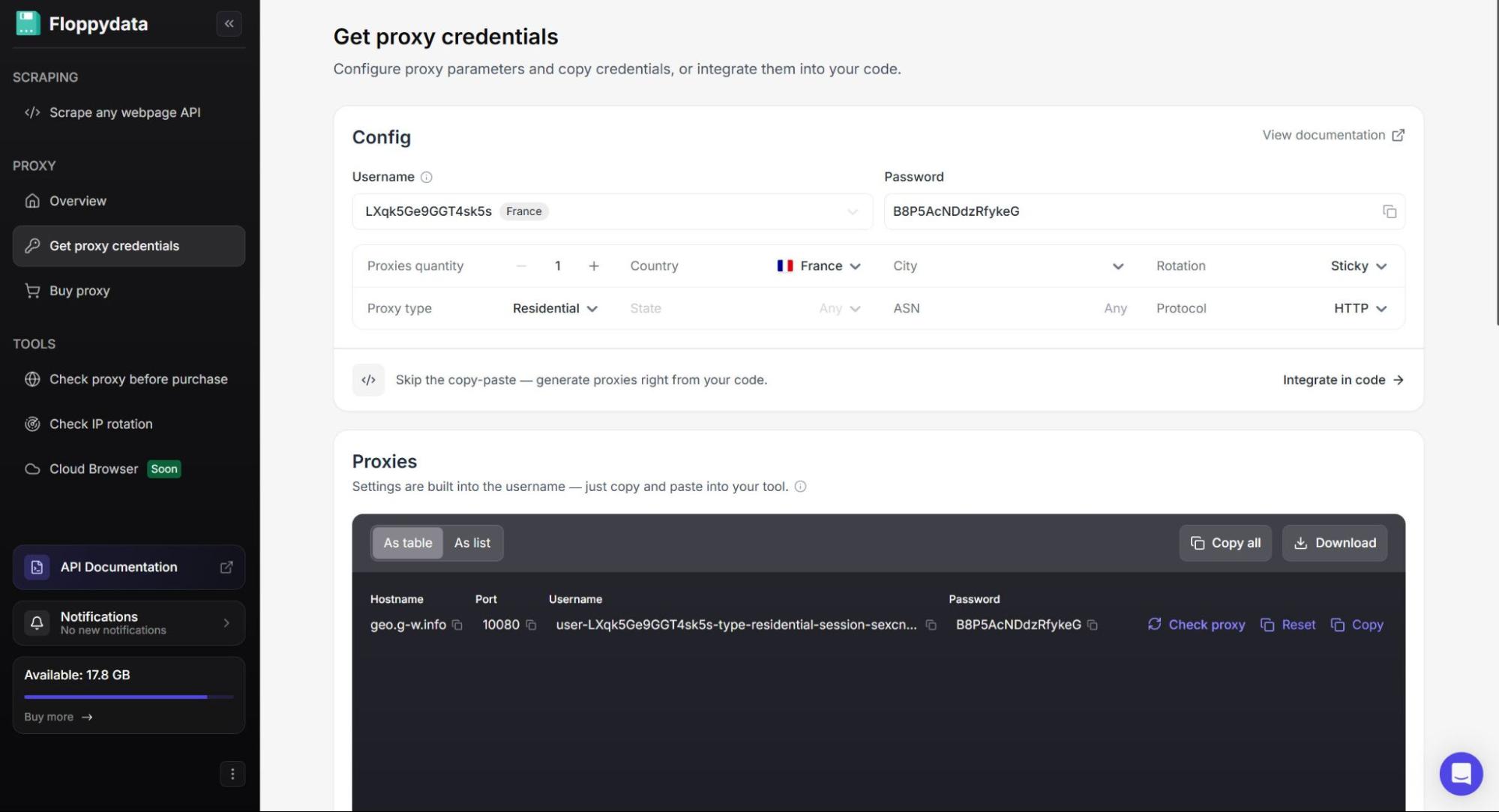
Task: Click the France tag in username field
Action: (x=523, y=211)
